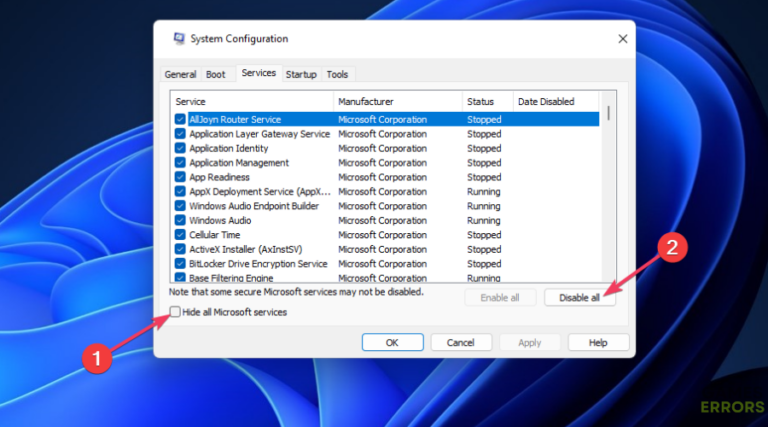This screenshot has width=768, height=427.
Task: Sort by the Status column header
Action: pyautogui.click(x=486, y=102)
